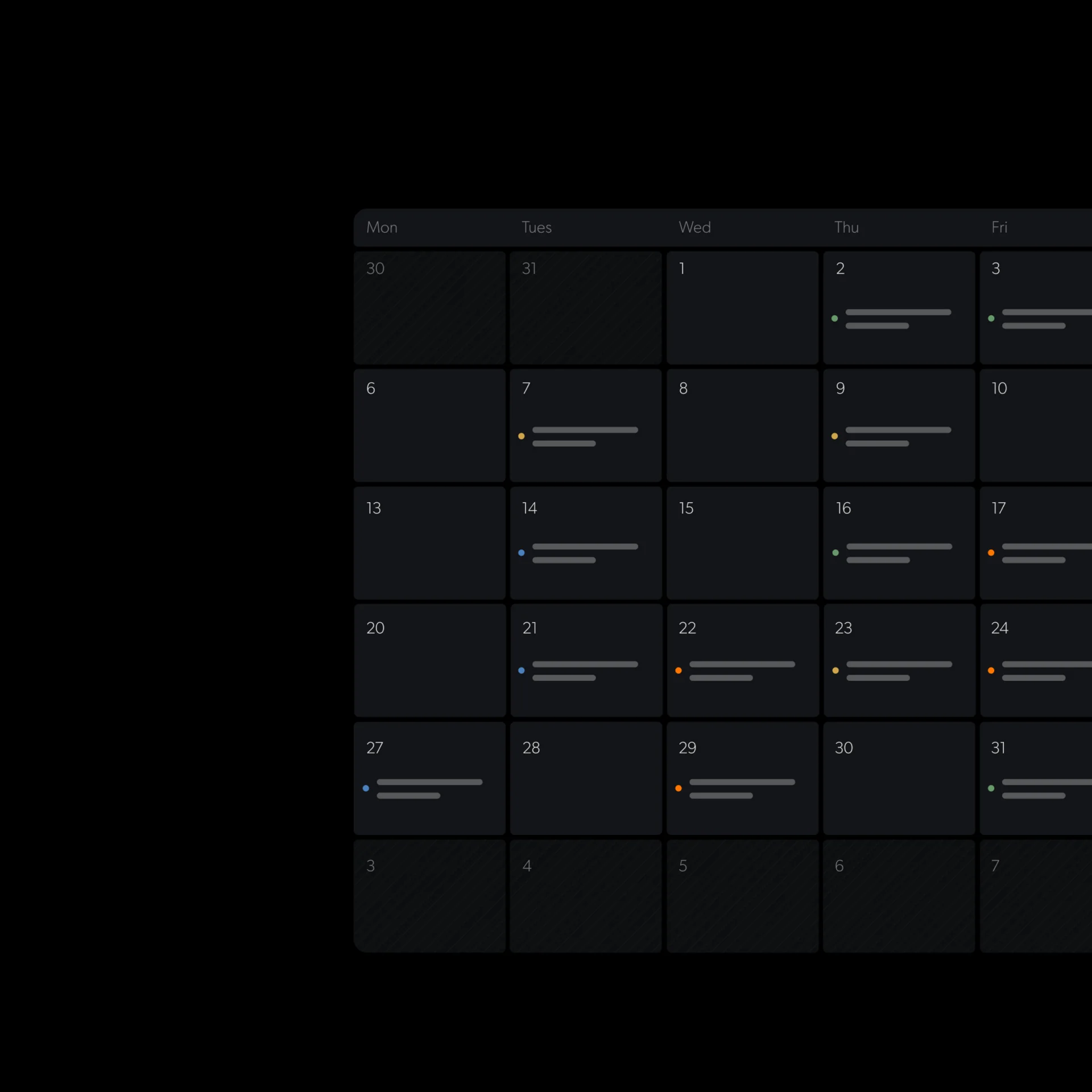Select the day 8 cell
The image size is (1092, 1092).
742,425
